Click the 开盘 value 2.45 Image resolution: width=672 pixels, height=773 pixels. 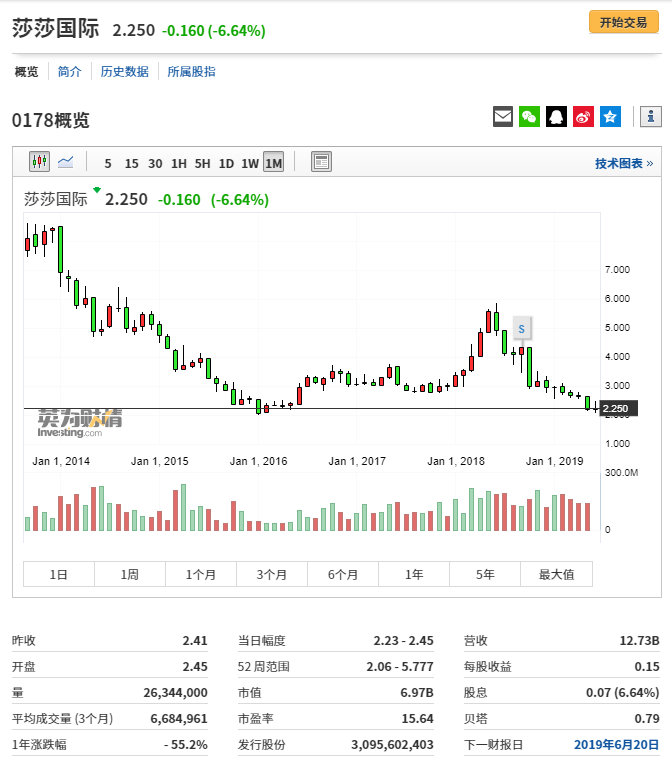pos(195,667)
